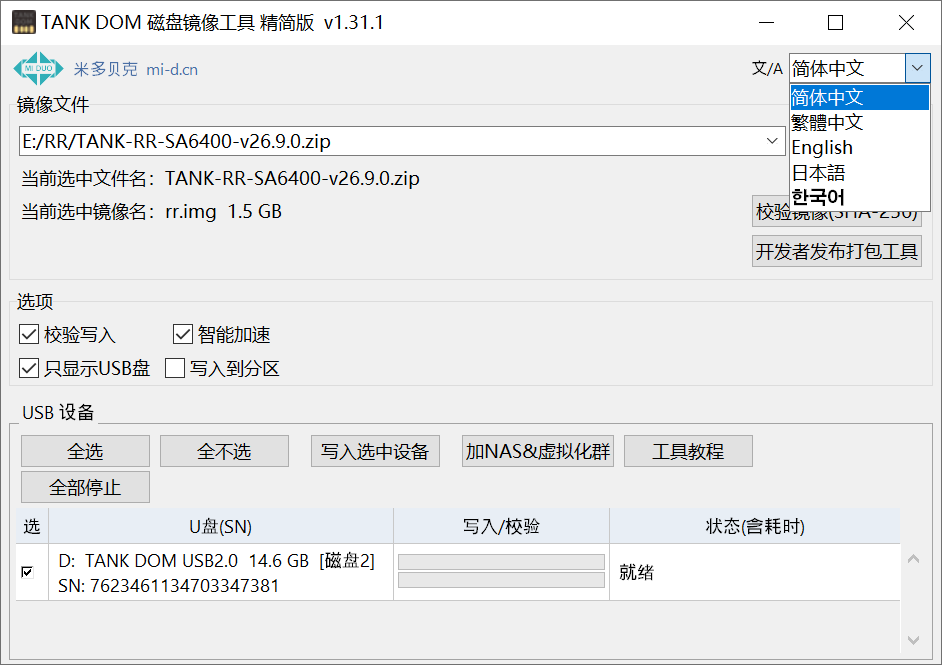Select 繁體中文 from language list
The width and height of the screenshot is (942, 665).
tap(859, 123)
